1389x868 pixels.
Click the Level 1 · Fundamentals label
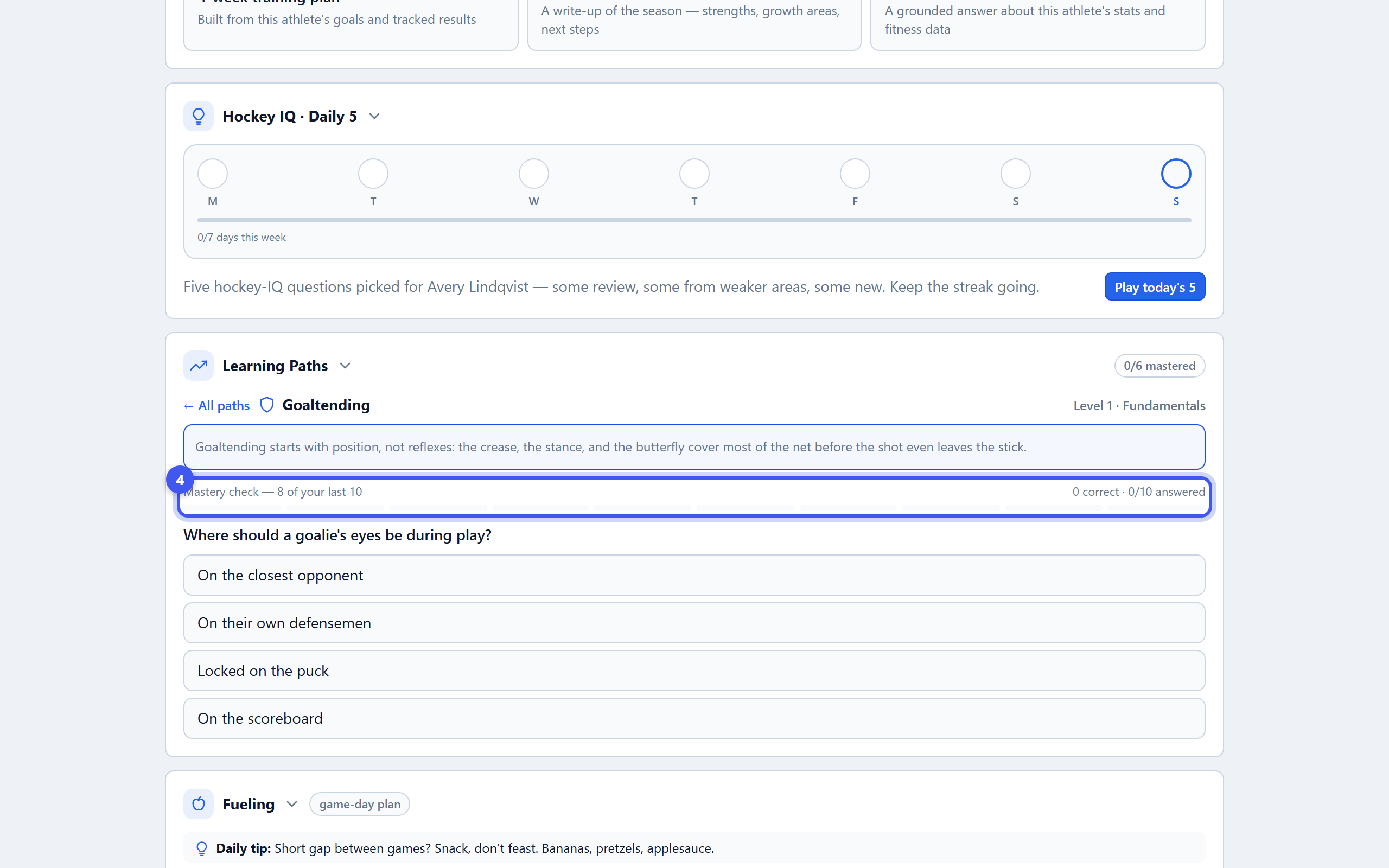1139,405
